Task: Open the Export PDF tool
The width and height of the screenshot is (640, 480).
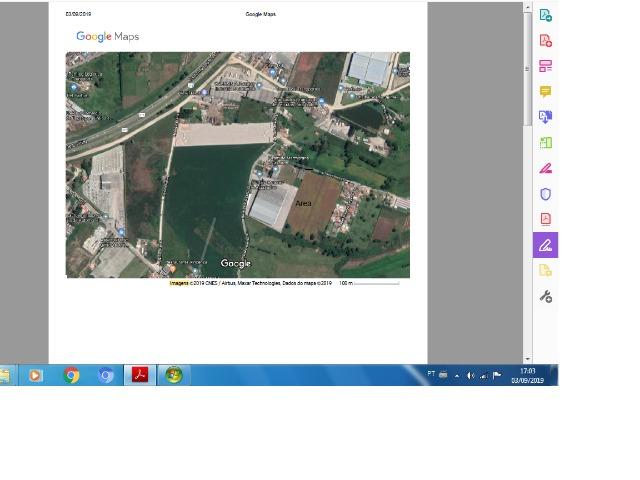Action: [x=546, y=16]
